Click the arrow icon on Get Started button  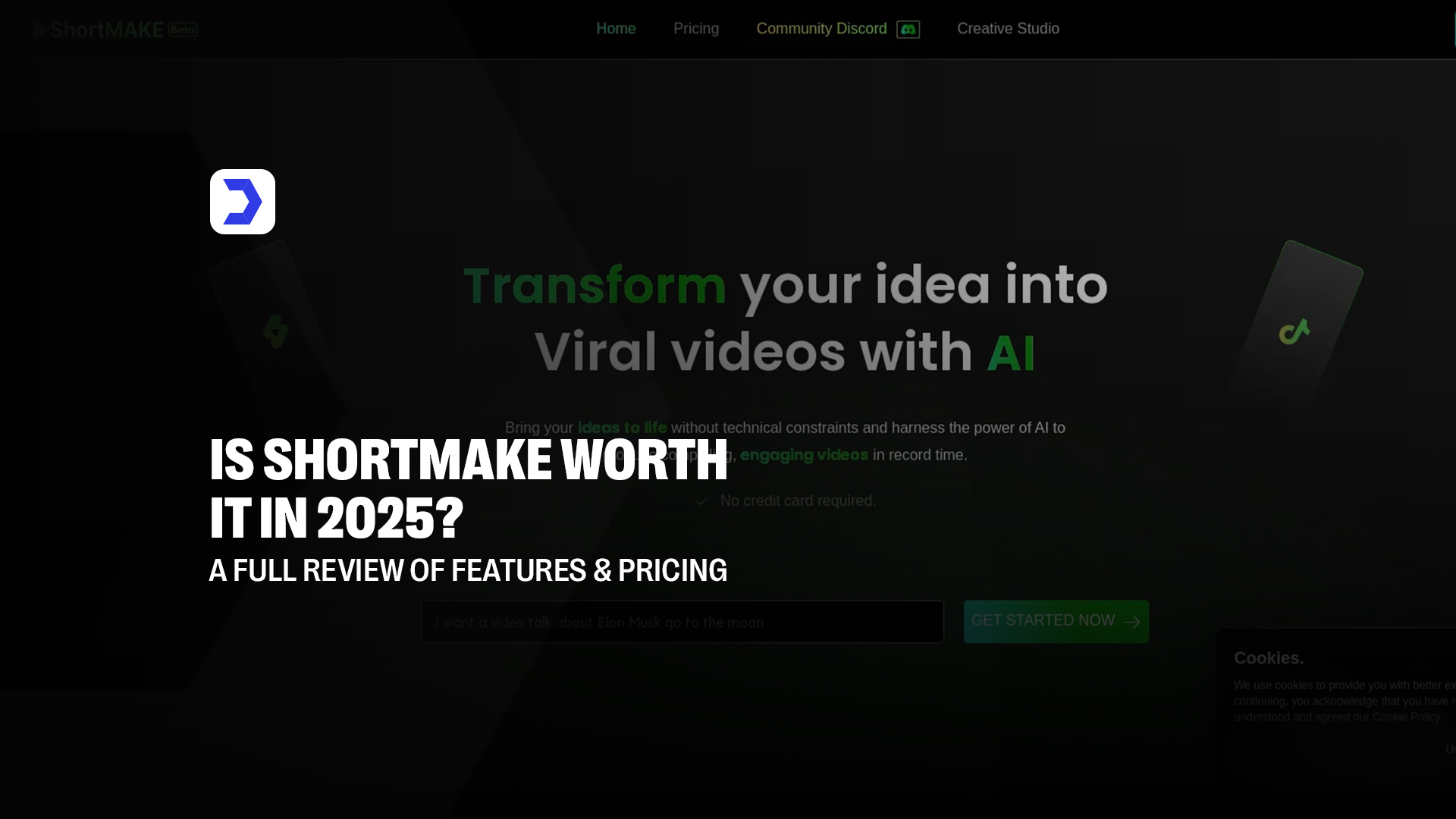(x=1132, y=622)
